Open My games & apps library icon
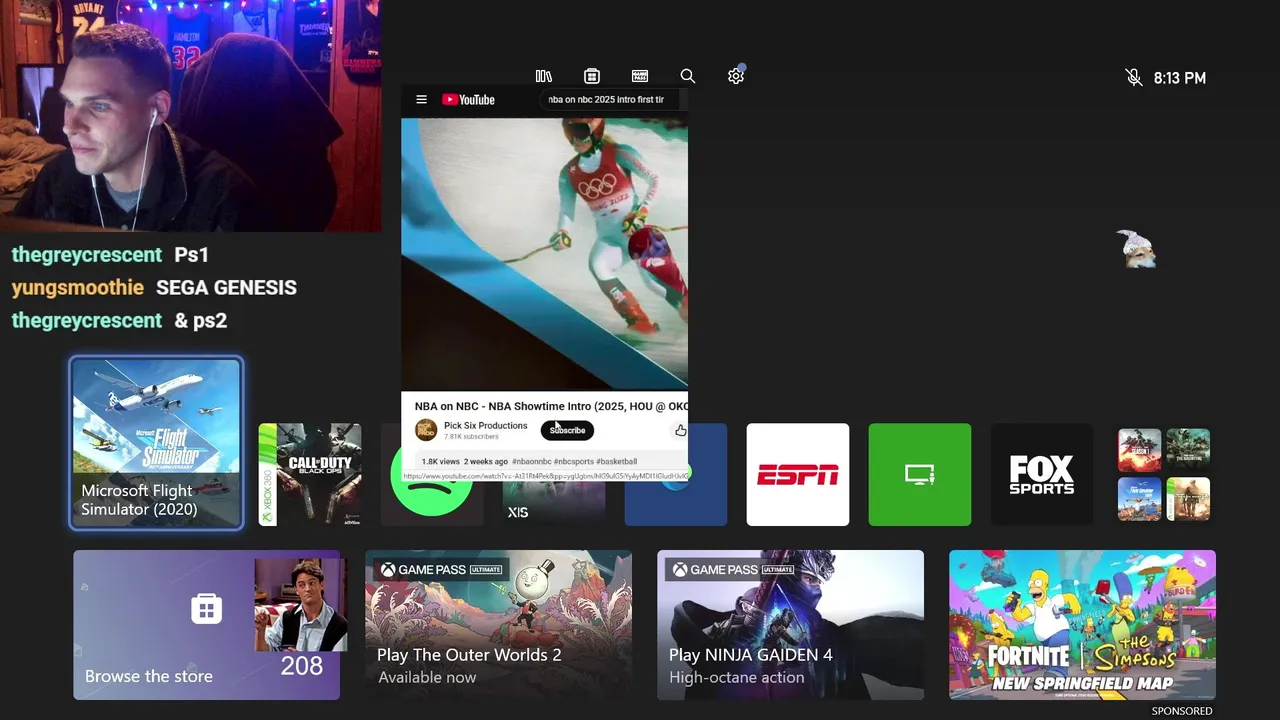Screen dimensions: 1280x720 pyautogui.click(x=544, y=76)
